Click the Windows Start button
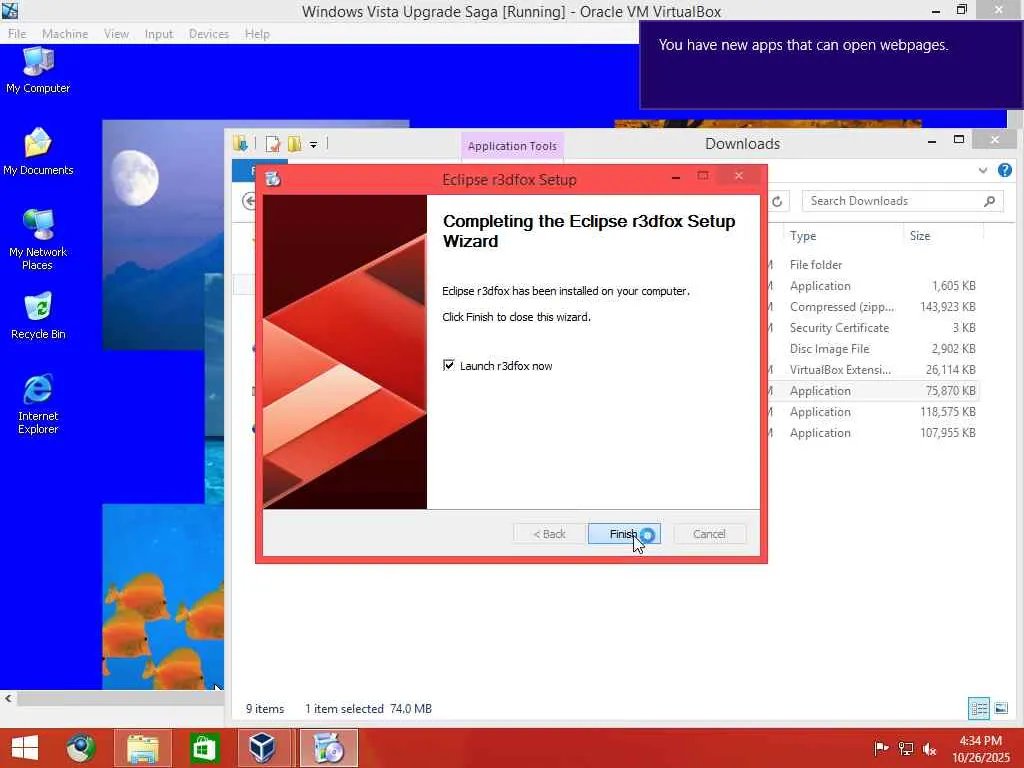Viewport: 1024px width, 768px height. point(25,748)
